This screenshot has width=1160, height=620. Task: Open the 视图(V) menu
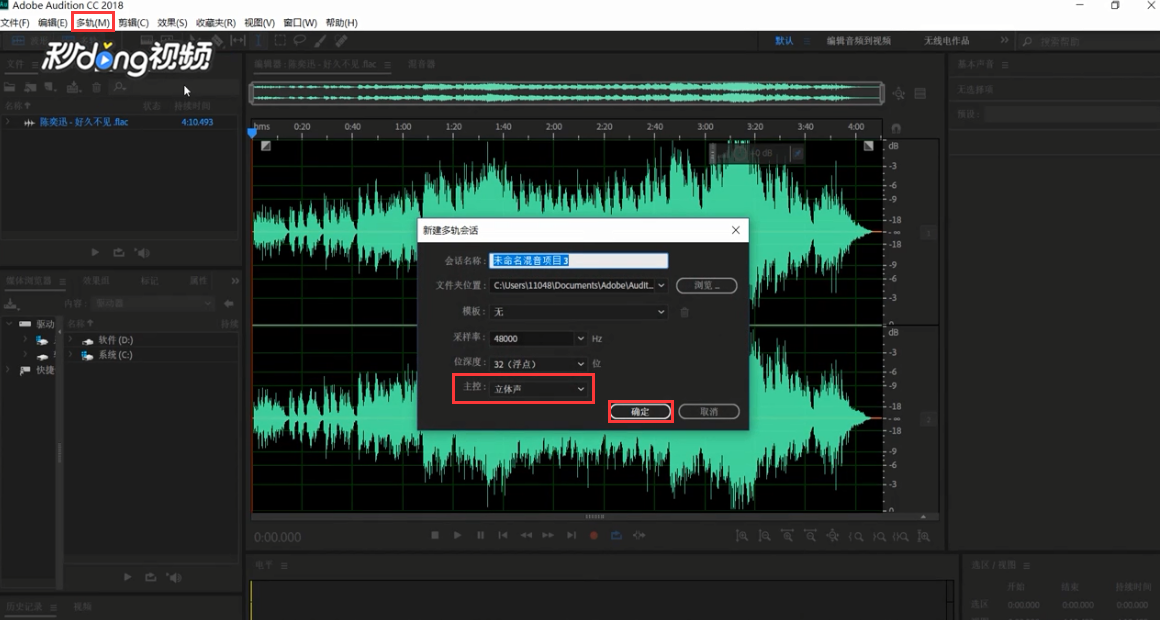click(259, 22)
